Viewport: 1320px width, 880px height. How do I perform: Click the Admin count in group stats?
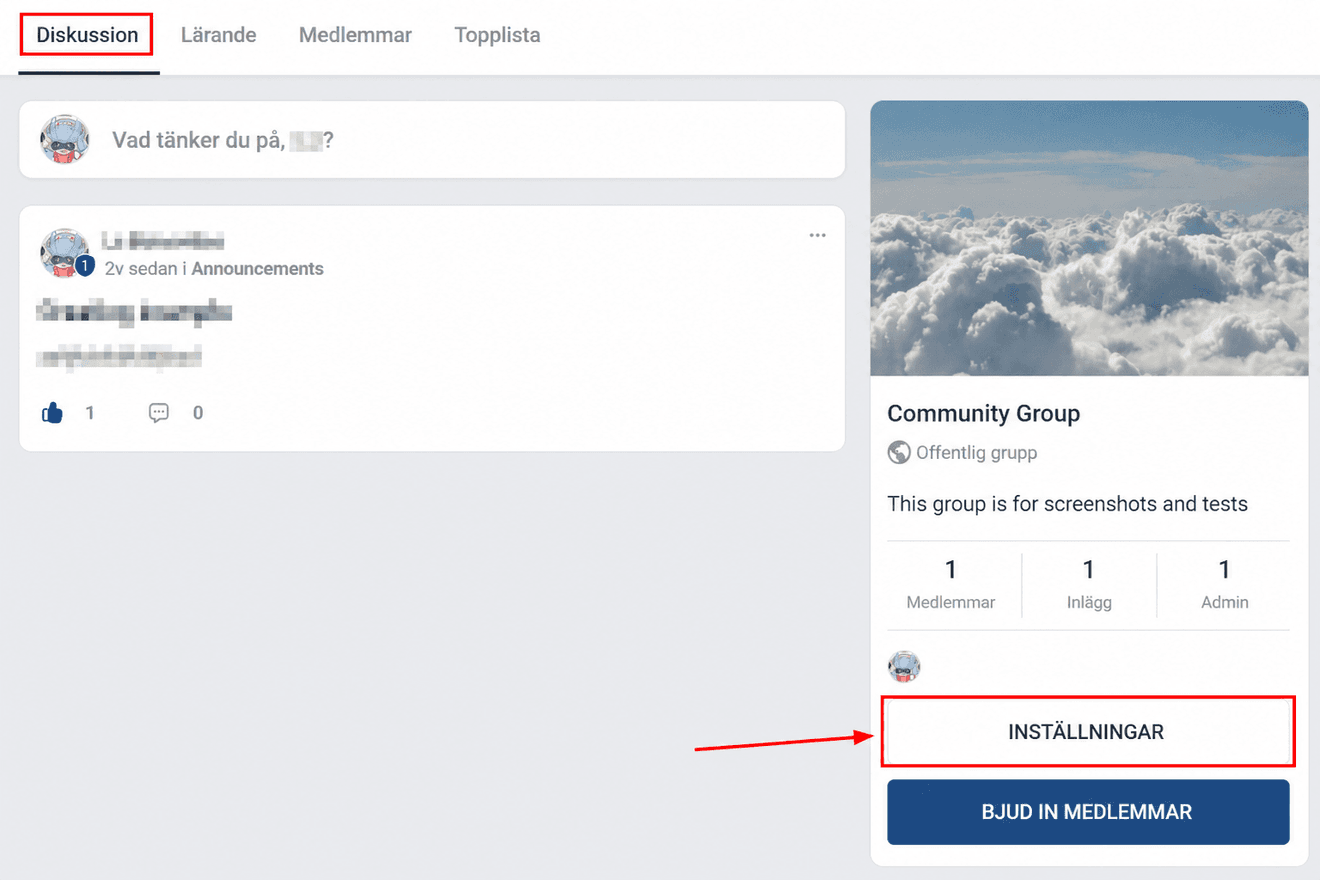point(1225,584)
